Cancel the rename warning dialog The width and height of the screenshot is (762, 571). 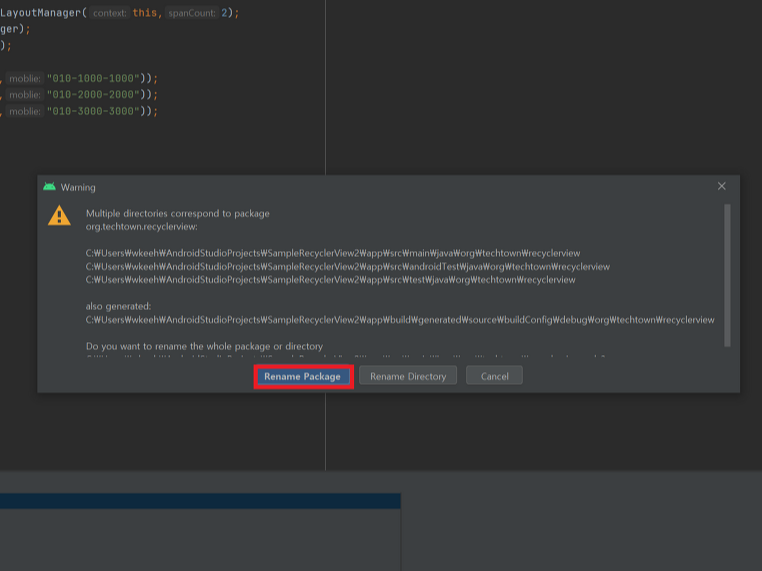(x=494, y=376)
